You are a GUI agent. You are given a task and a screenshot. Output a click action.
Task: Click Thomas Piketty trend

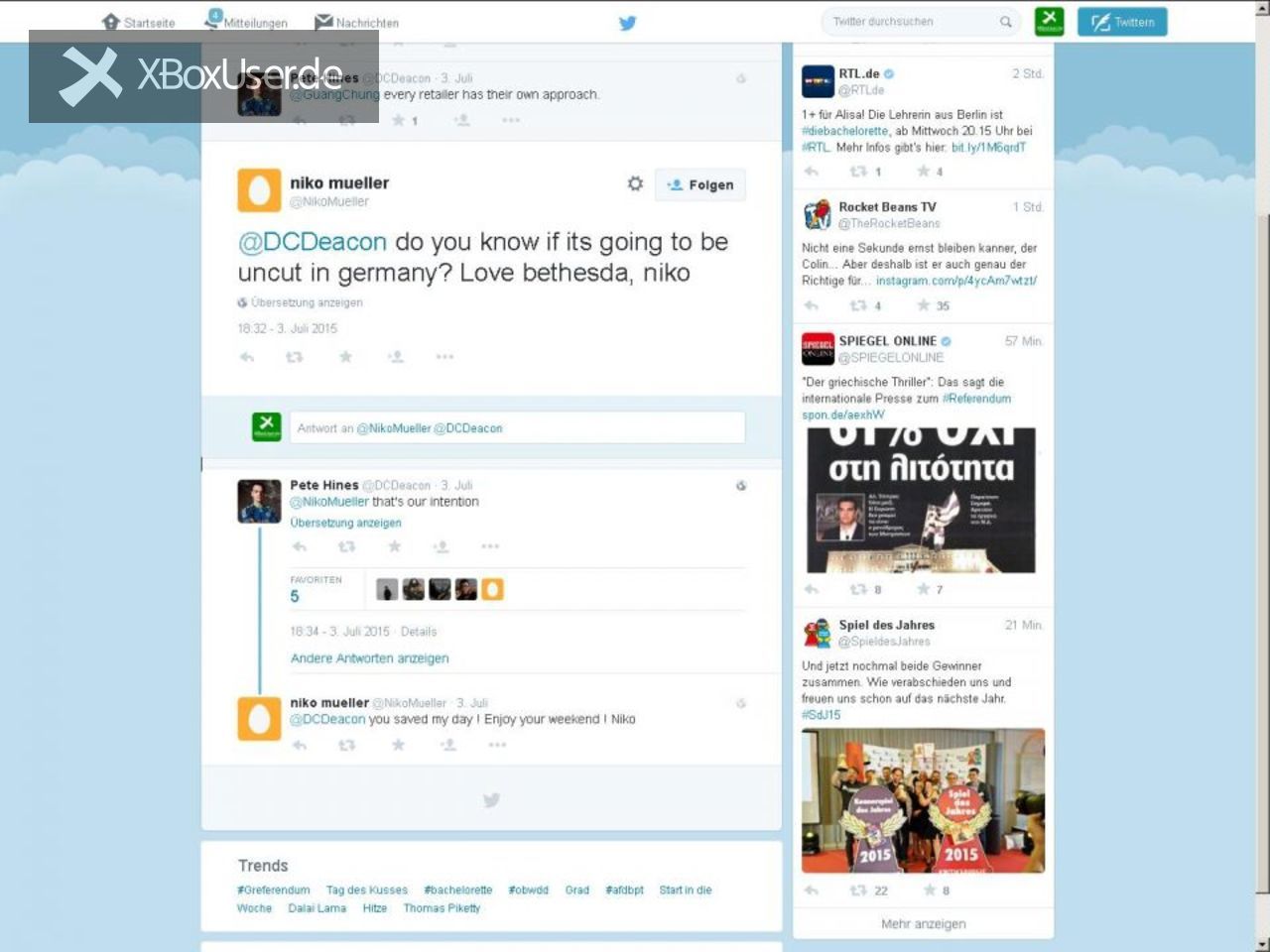coord(442,908)
